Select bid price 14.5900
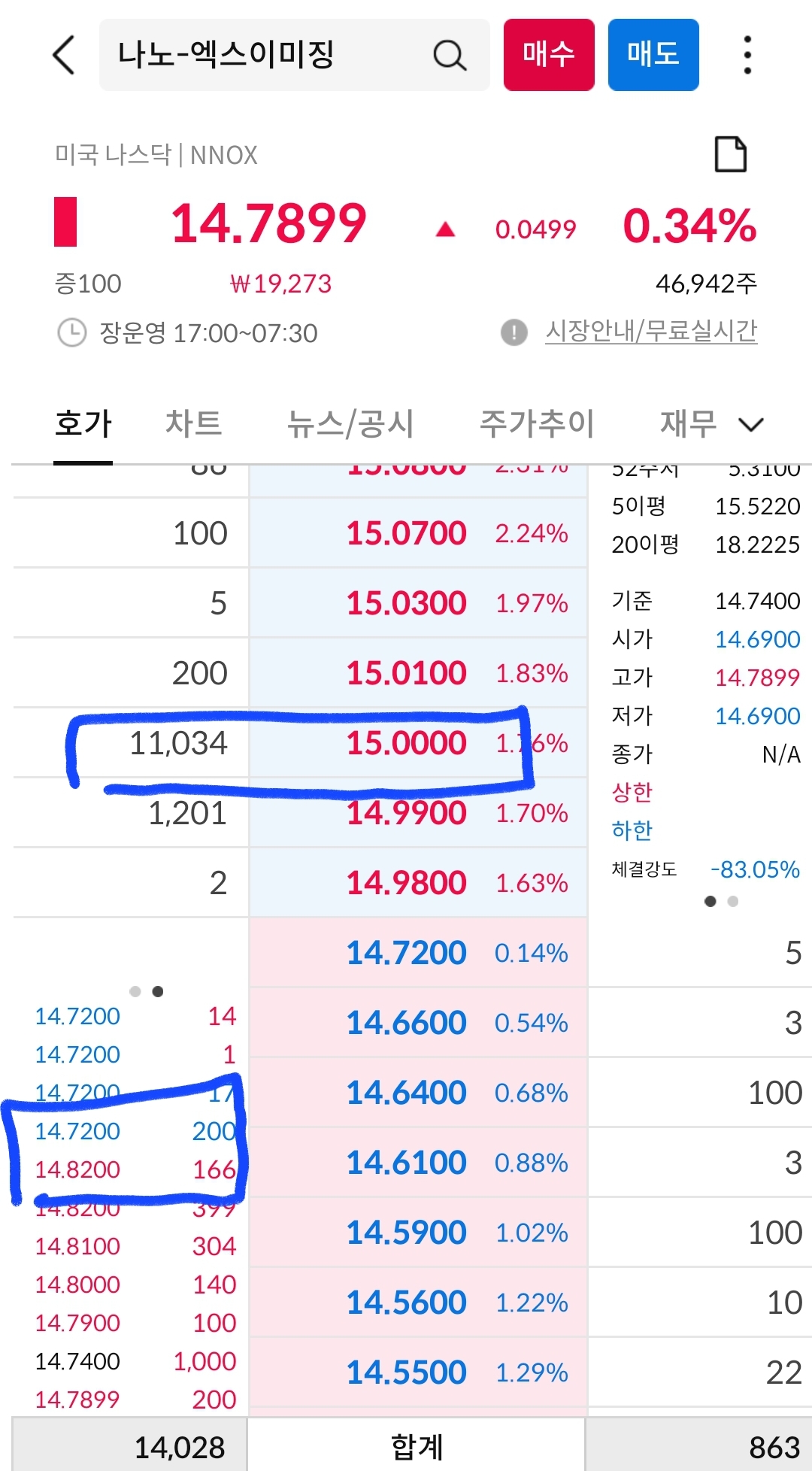812x1471 pixels. coord(406,1233)
